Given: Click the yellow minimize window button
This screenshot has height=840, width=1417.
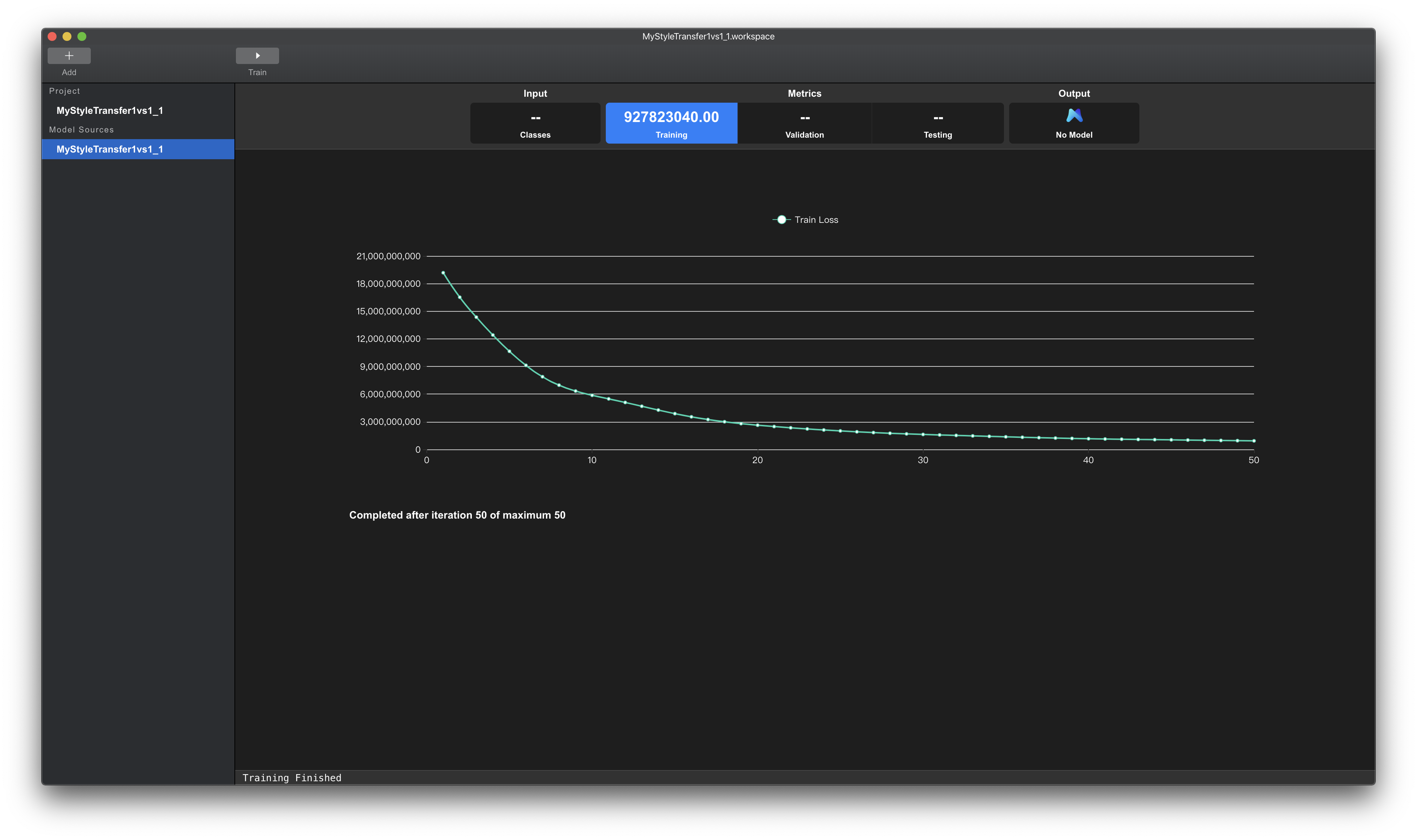Looking at the screenshot, I should 67,36.
